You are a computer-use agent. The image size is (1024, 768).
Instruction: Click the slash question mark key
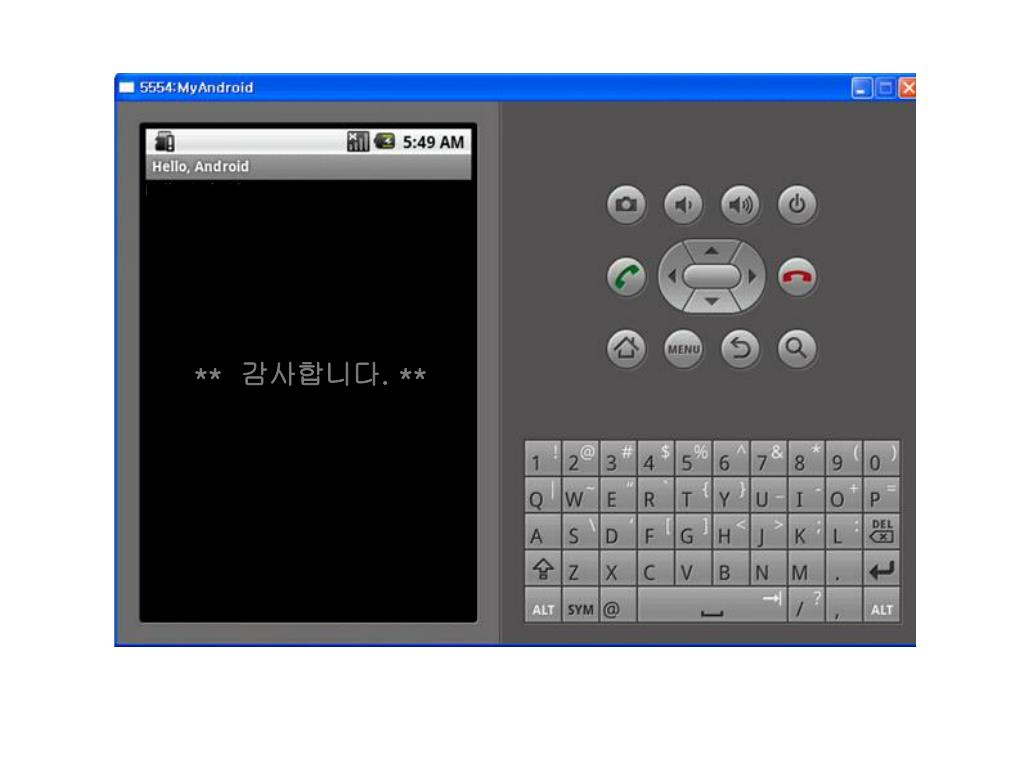(807, 605)
